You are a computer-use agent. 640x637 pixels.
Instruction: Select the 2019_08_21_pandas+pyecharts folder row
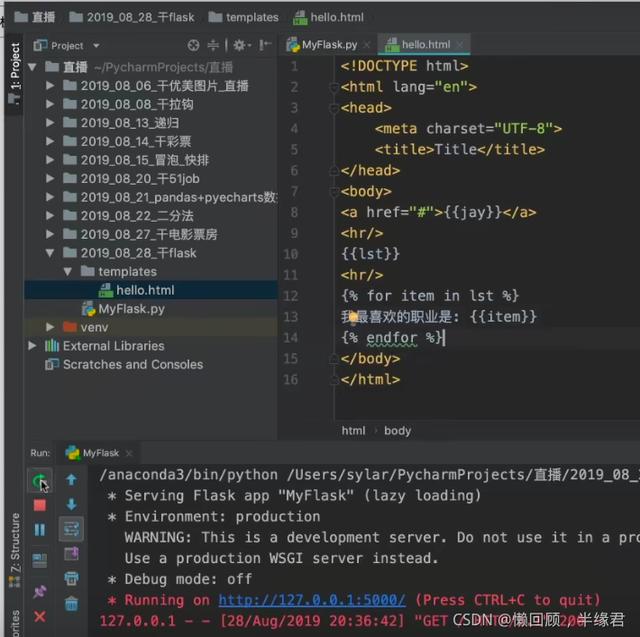coord(151,197)
